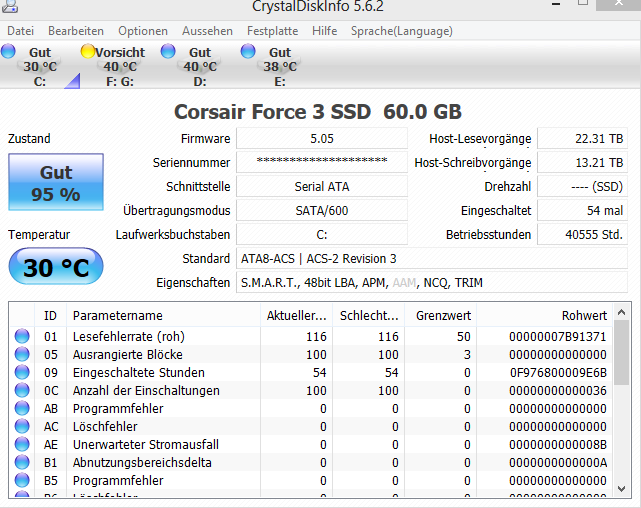Click status orb for Ausrangierte Blöcke row
This screenshot has height=508, width=641.
(x=22, y=354)
